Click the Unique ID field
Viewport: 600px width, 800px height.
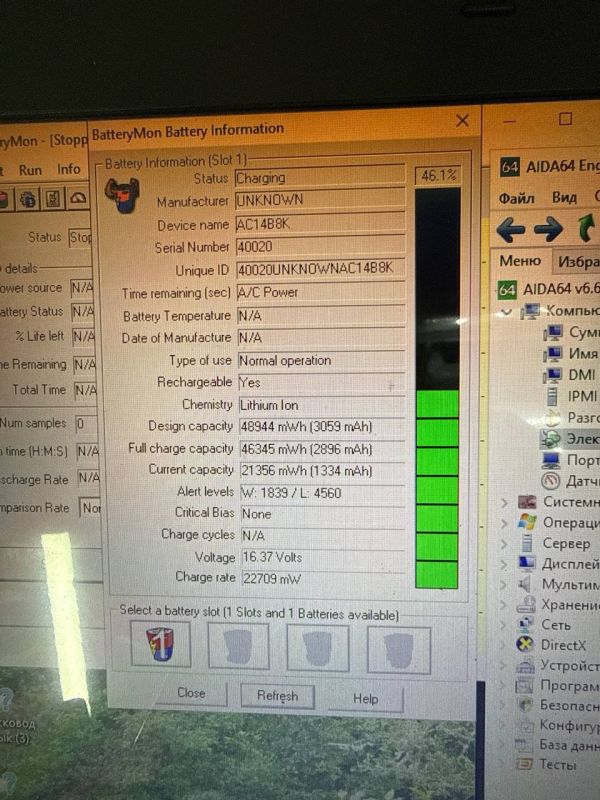[x=320, y=269]
